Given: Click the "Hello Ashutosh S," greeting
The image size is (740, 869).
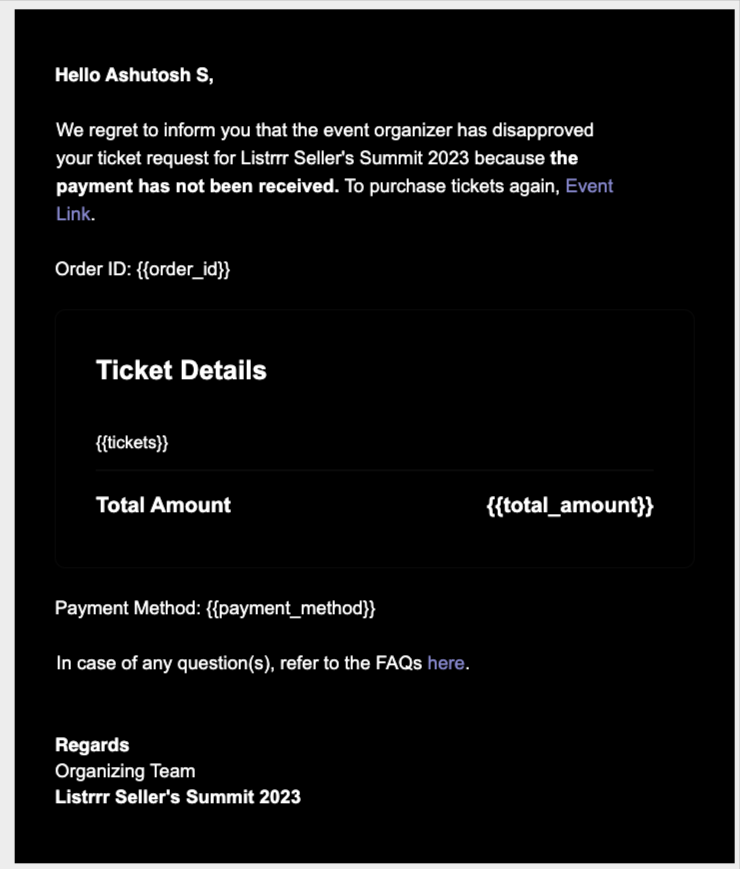Looking at the screenshot, I should point(134,75).
